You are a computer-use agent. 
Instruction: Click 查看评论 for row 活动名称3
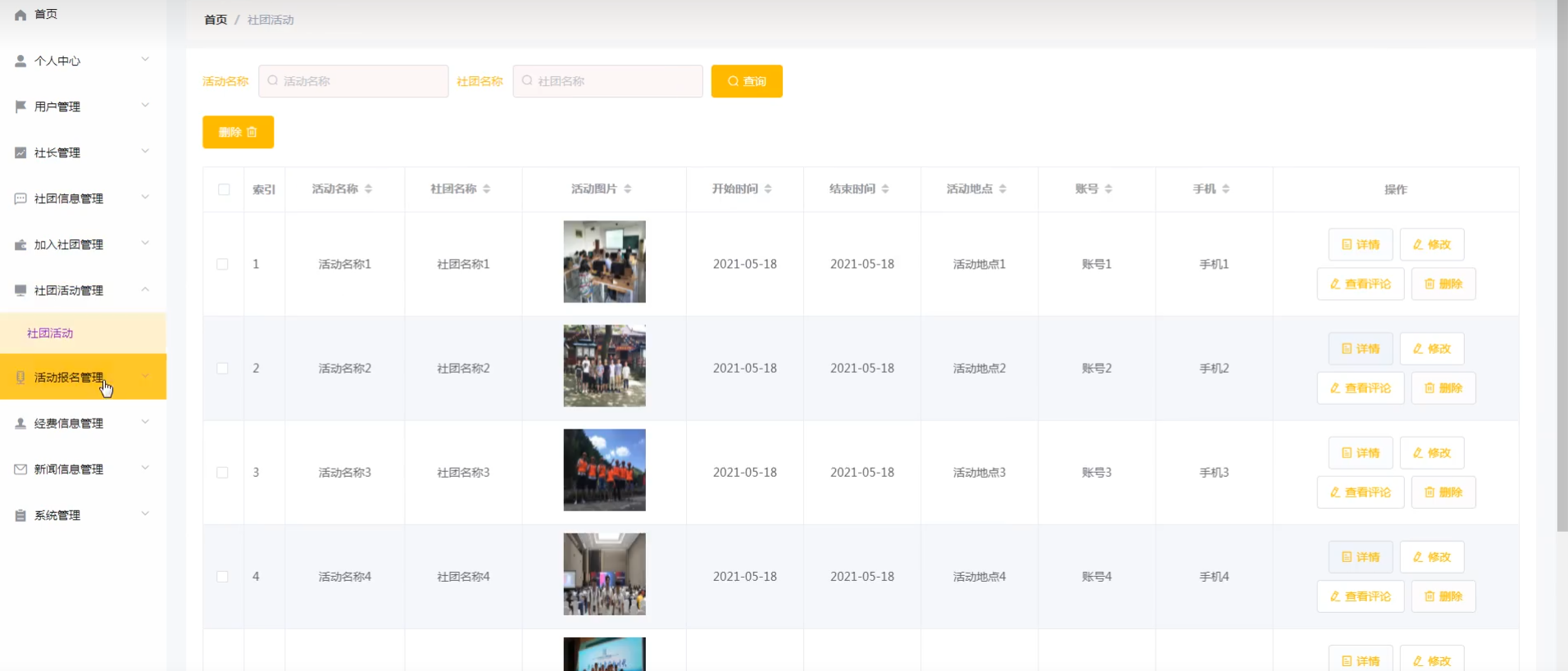[x=1361, y=492]
